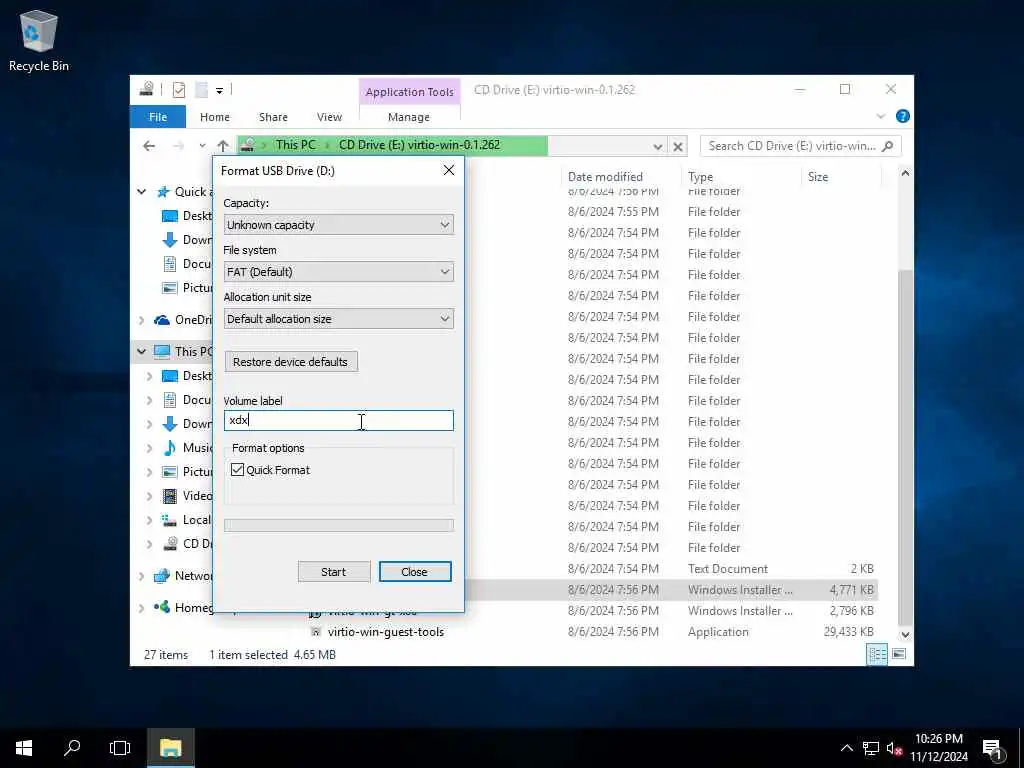Select the OneDrive cloud icon
Viewport: 1024px width, 768px height.
[x=161, y=320]
